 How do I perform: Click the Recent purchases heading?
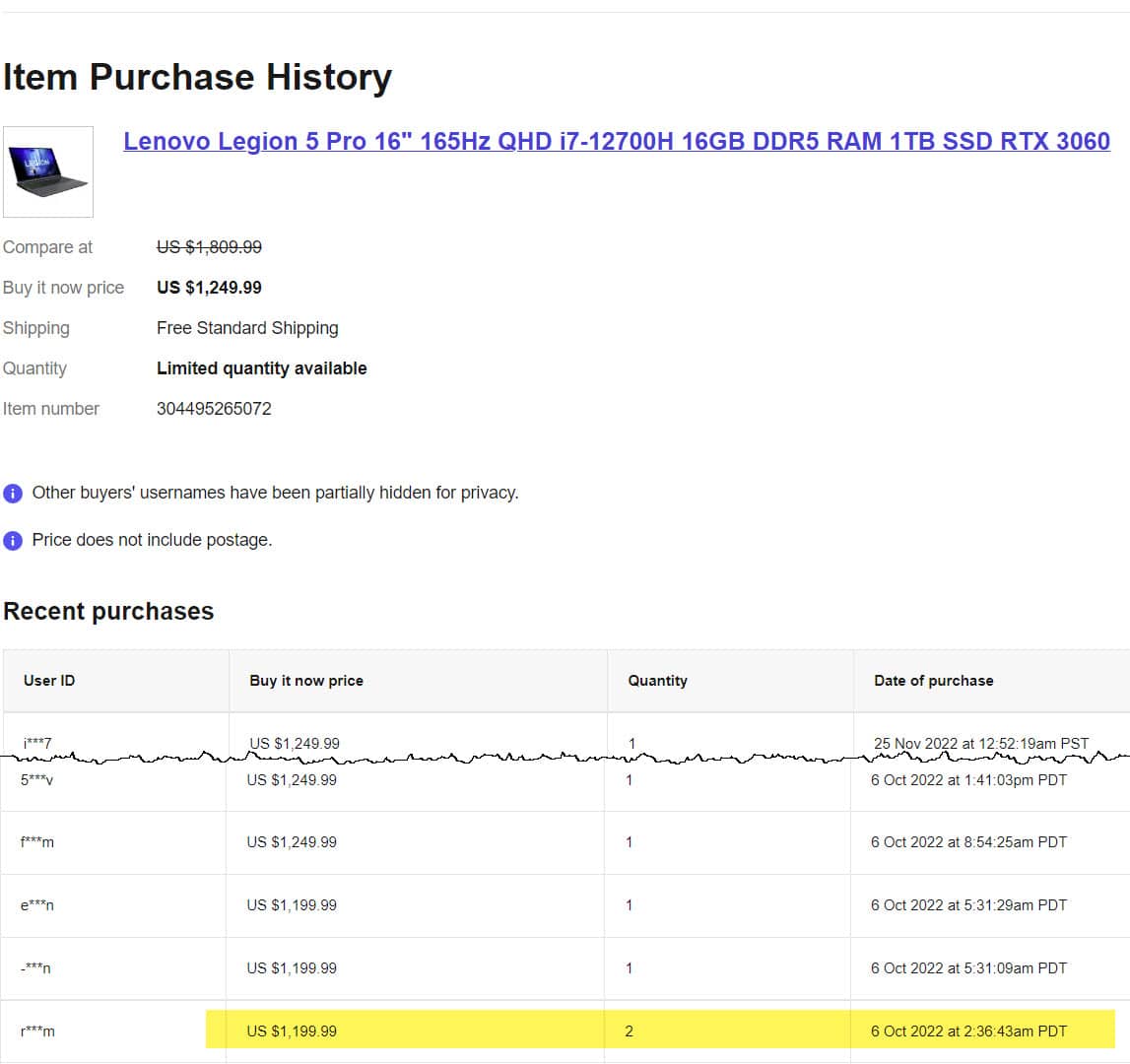point(108,611)
